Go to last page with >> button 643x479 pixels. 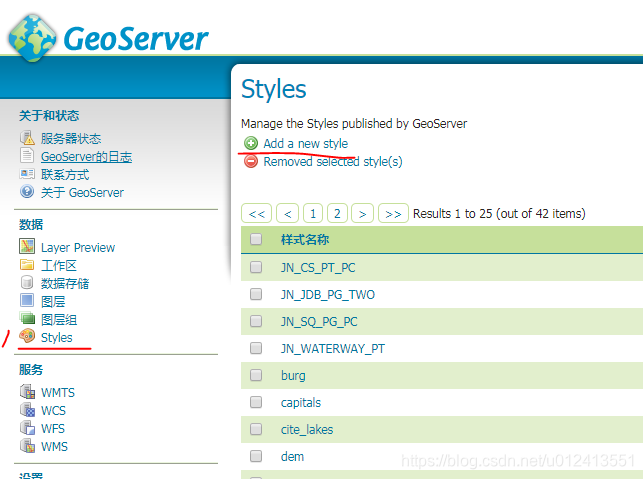pyautogui.click(x=393, y=213)
